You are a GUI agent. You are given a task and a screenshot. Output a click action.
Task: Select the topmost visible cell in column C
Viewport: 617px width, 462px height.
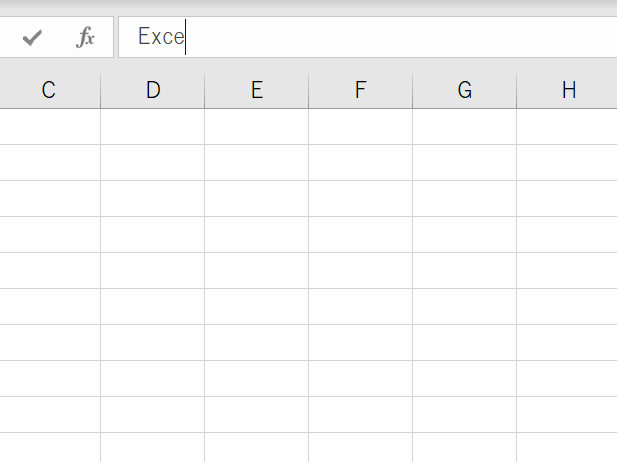click(x=49, y=127)
